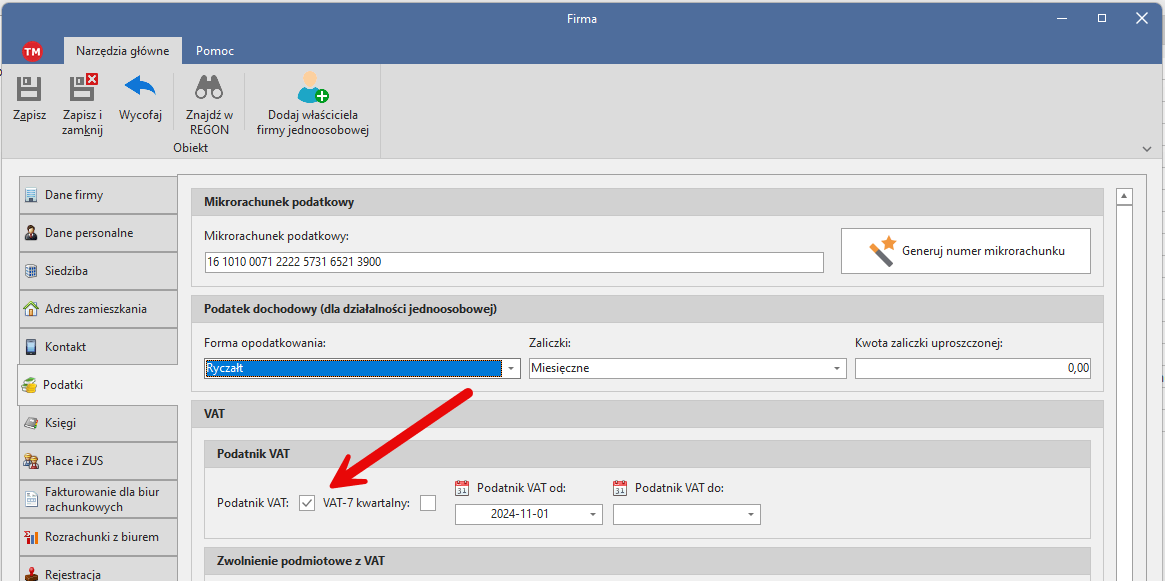The height and width of the screenshot is (581, 1165).
Task: Open calendar icon for Podatnik VAT do
Action: [x=620, y=488]
